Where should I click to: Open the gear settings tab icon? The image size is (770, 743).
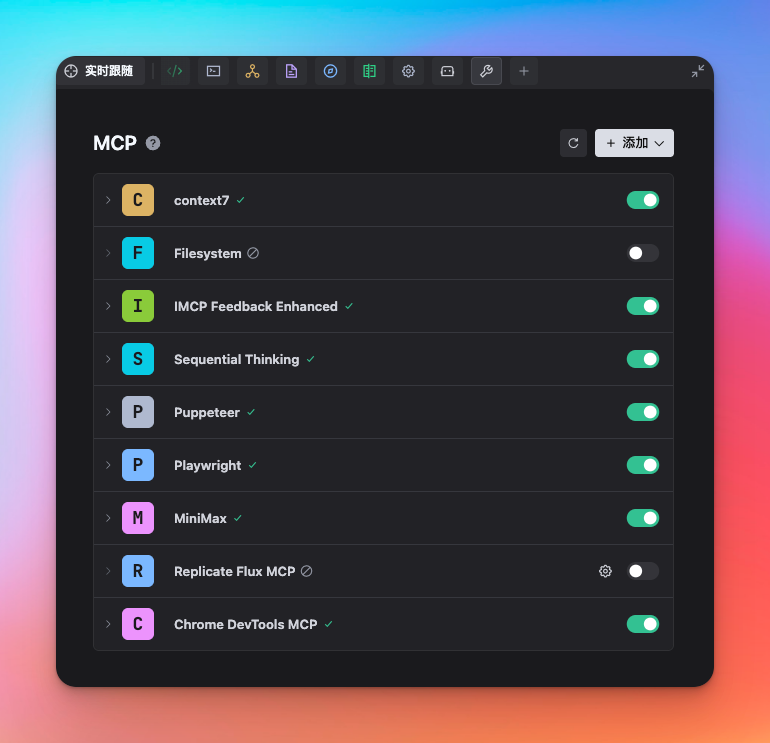[x=408, y=71]
